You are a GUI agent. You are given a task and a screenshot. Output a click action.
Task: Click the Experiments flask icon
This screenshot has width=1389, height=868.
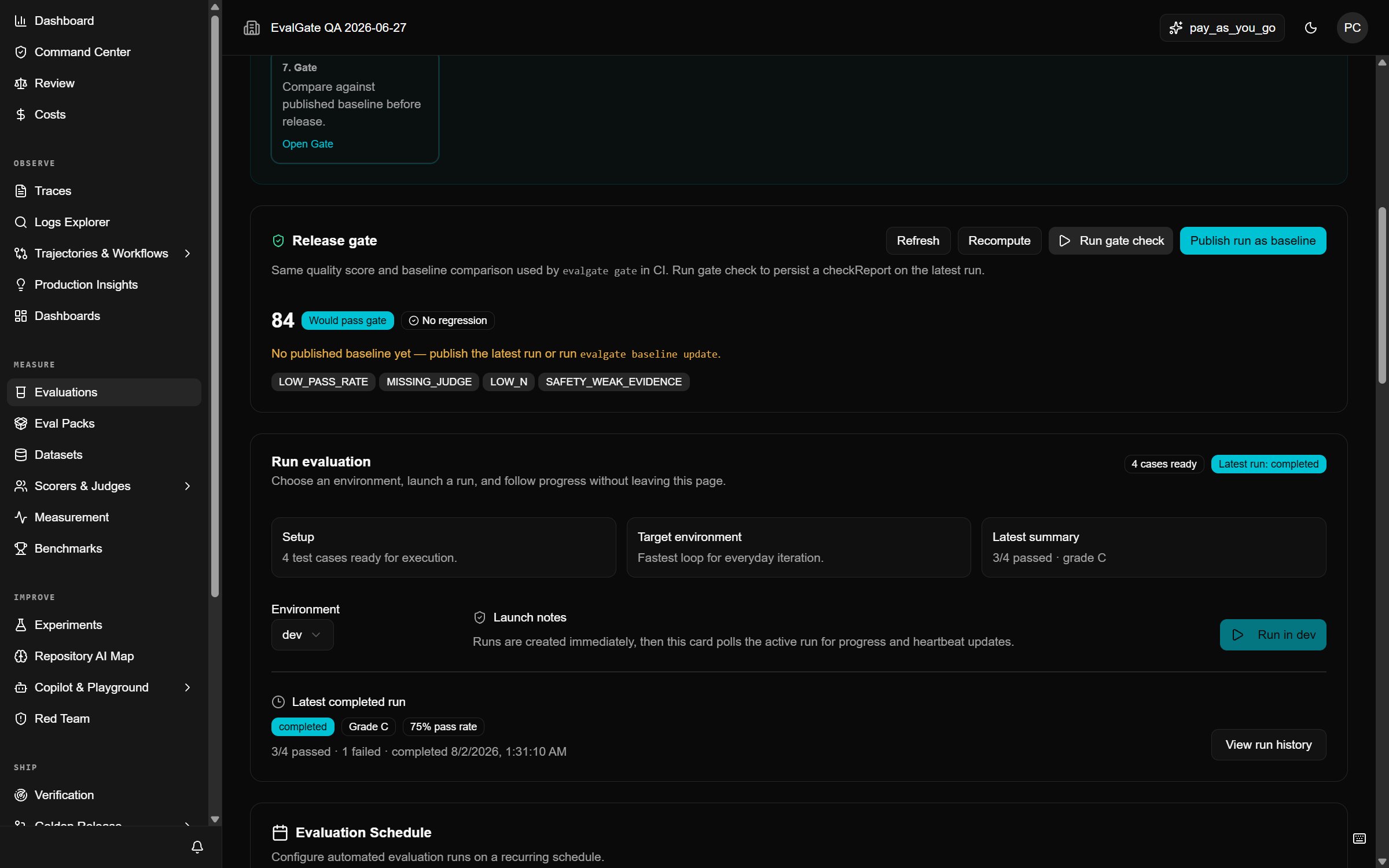[21, 625]
